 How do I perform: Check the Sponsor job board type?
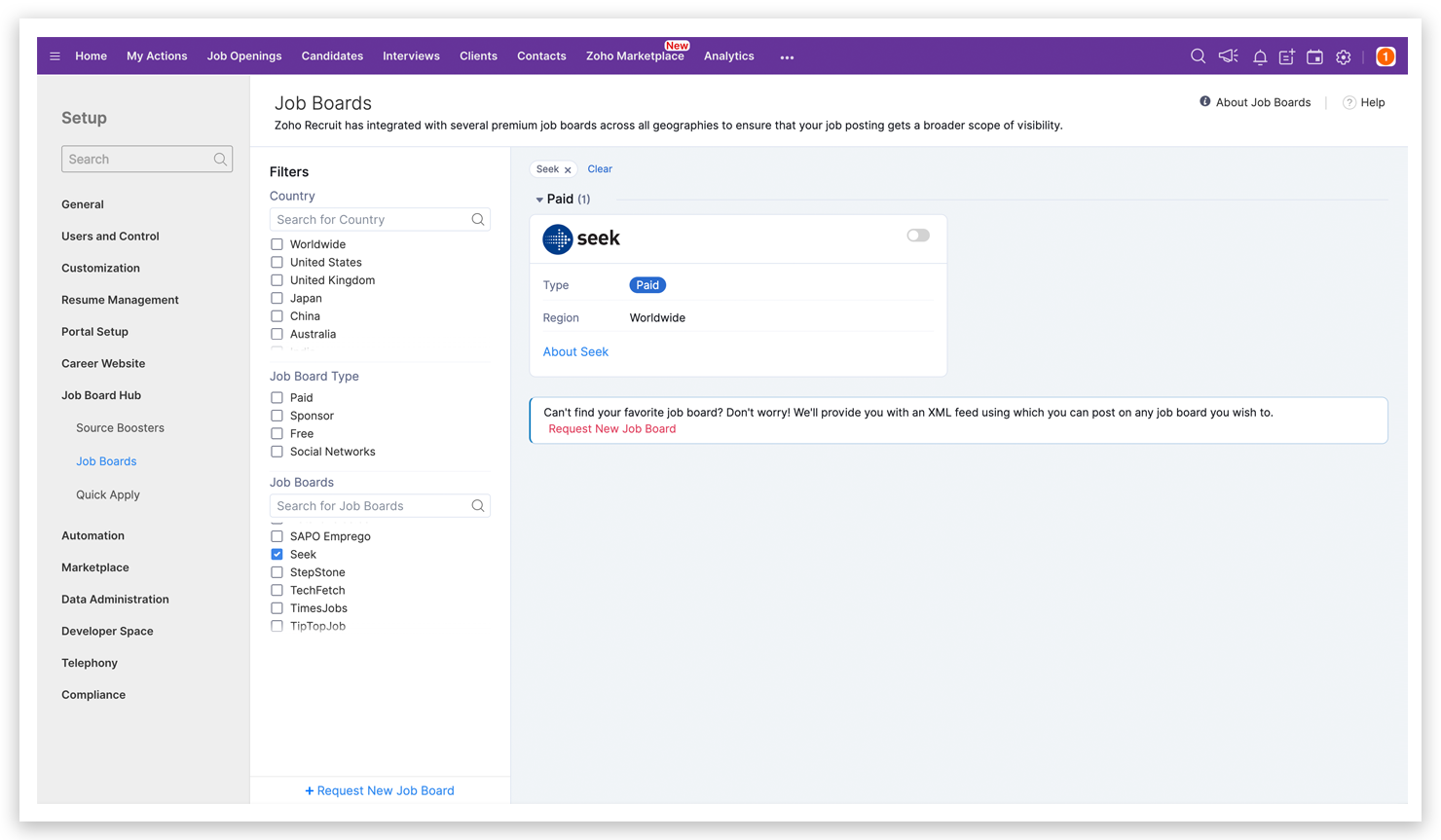pyautogui.click(x=277, y=416)
